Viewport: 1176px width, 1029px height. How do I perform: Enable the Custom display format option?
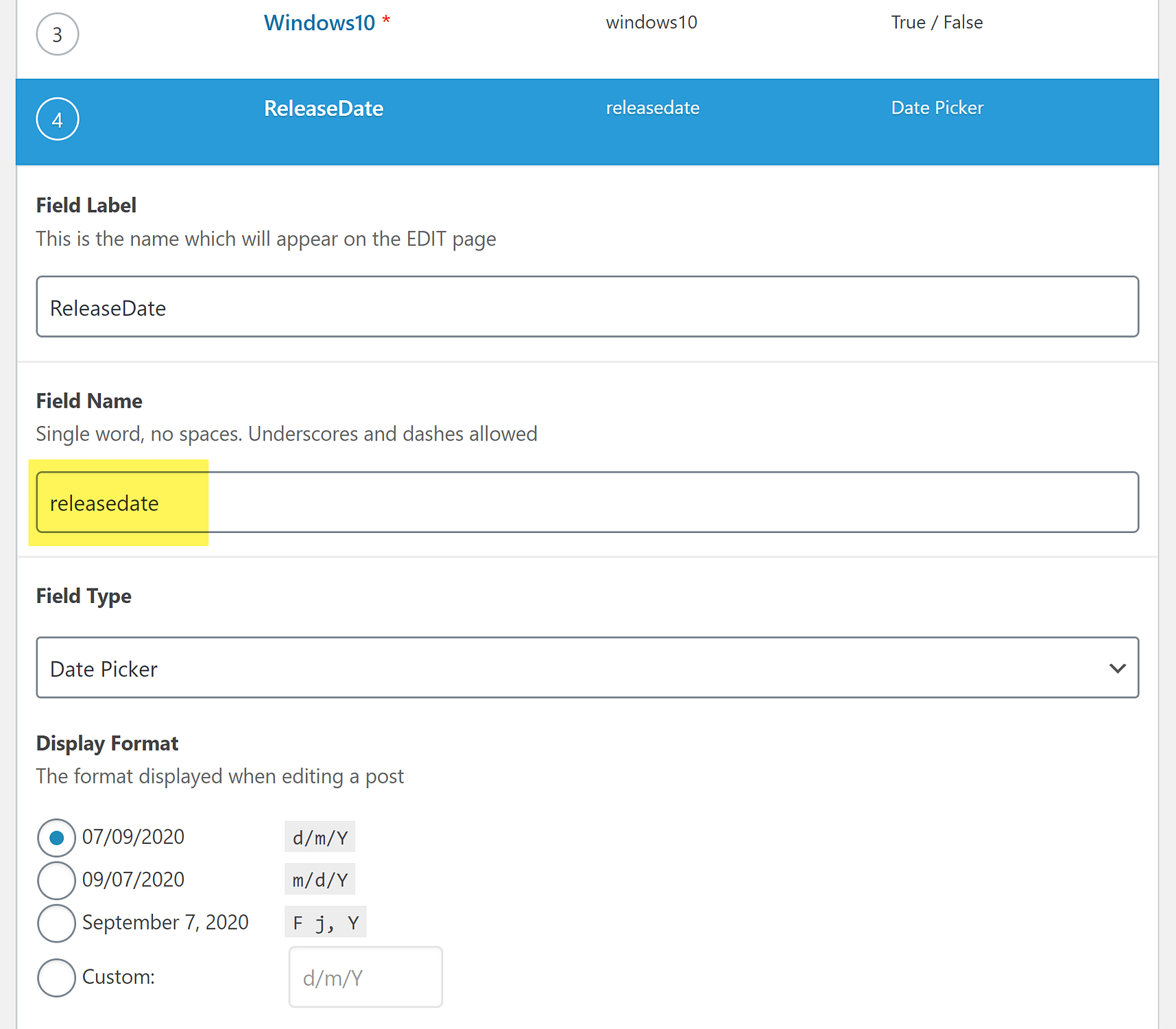point(56,977)
